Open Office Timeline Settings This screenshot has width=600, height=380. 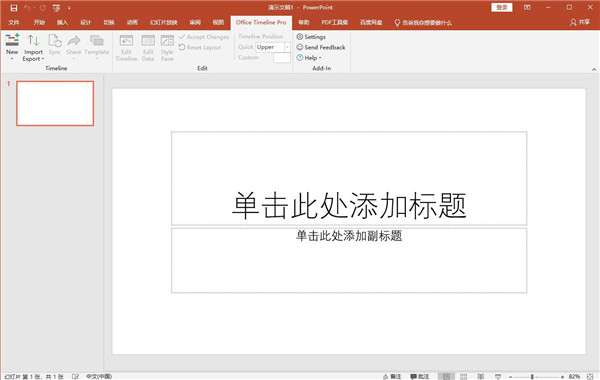[x=311, y=37]
